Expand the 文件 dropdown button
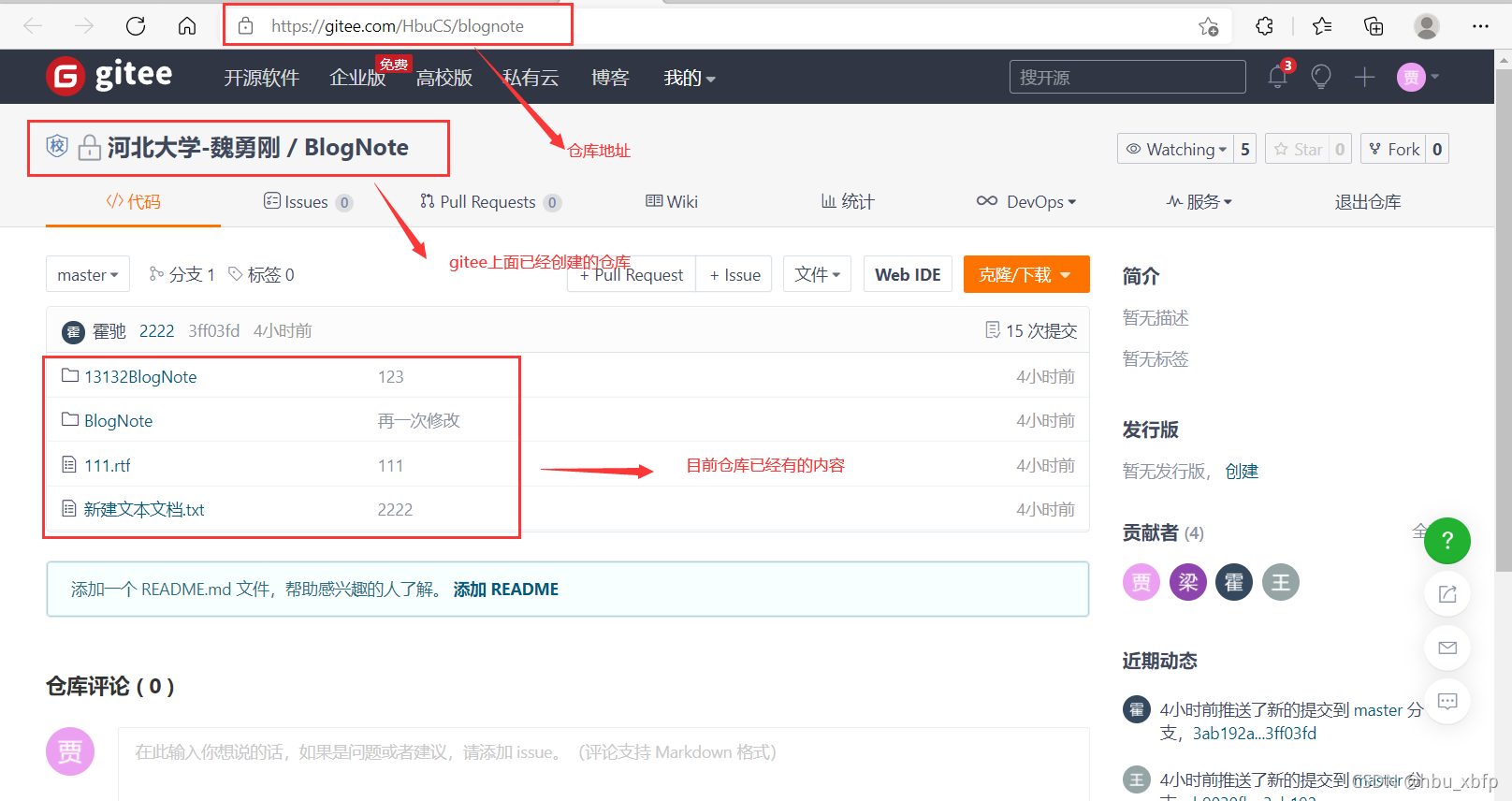Viewport: 1512px width, 801px height. (x=818, y=274)
